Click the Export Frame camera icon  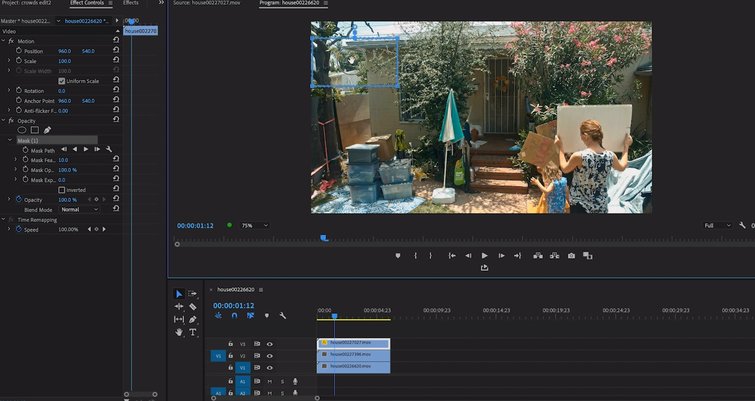571,256
